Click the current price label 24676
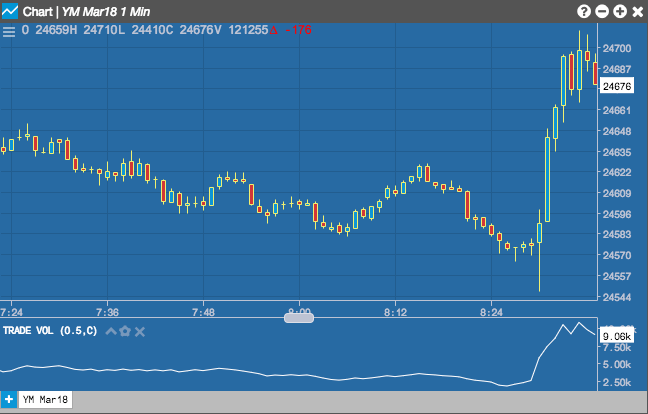 [617, 86]
